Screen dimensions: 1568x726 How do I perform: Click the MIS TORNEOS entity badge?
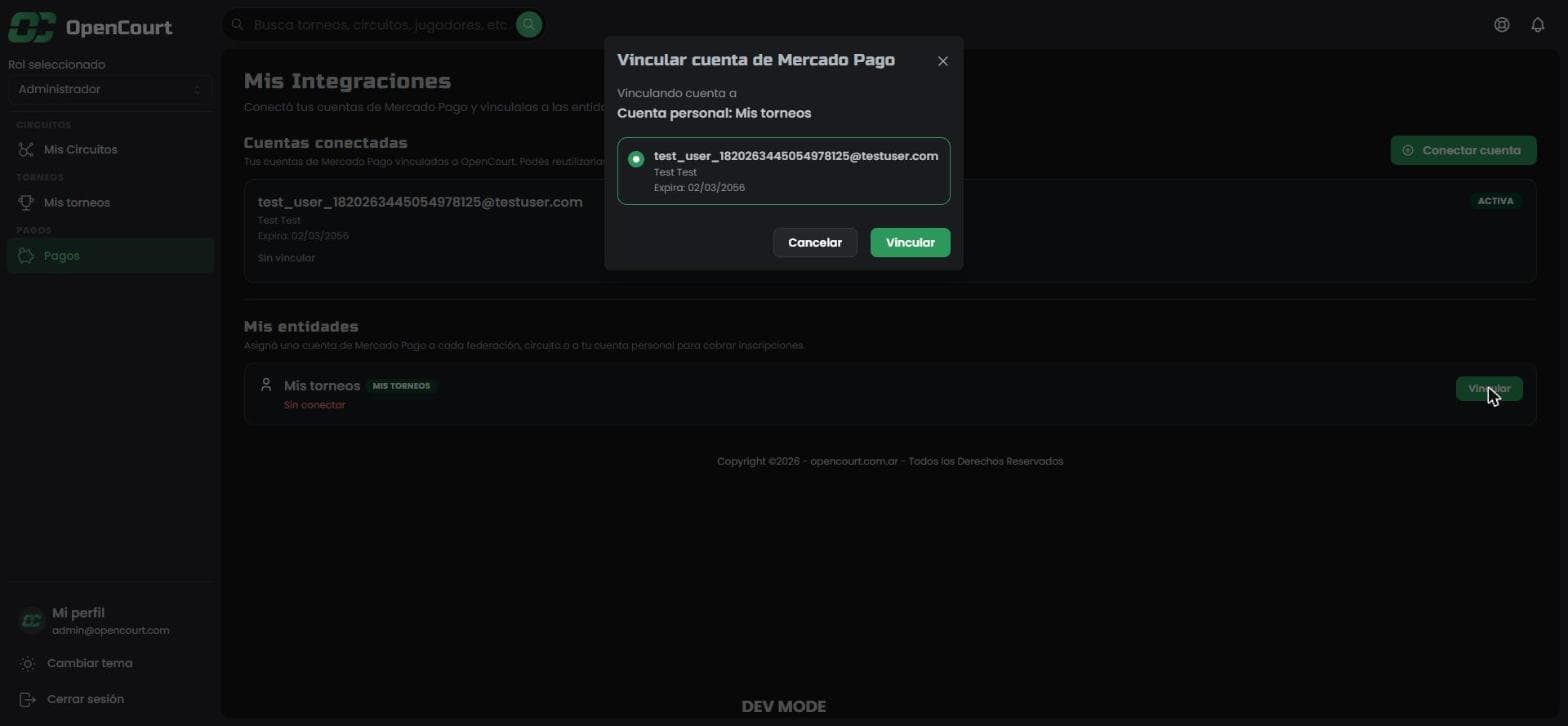[x=401, y=386]
